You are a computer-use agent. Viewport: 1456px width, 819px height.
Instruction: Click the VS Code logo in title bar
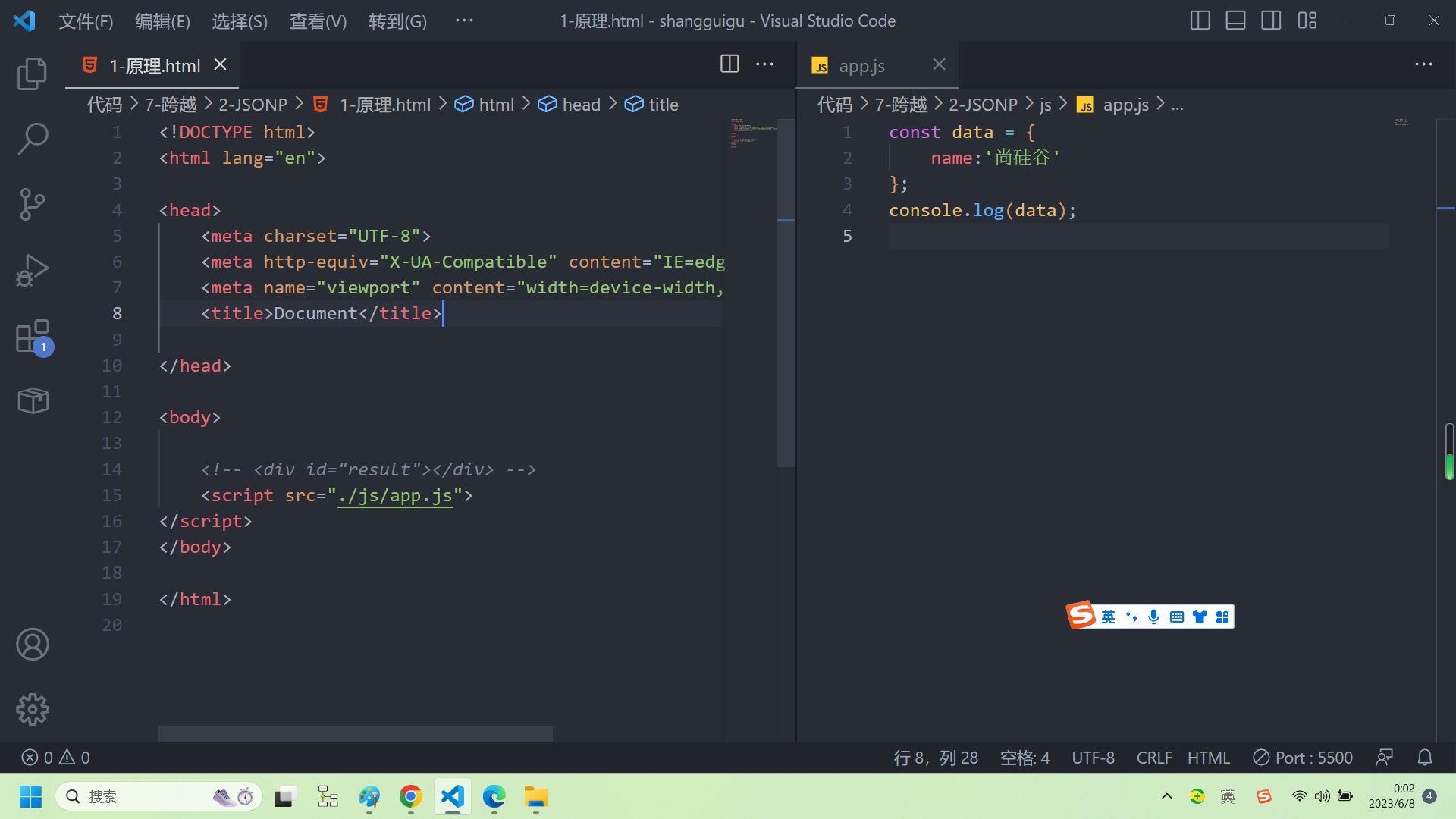pos(24,20)
